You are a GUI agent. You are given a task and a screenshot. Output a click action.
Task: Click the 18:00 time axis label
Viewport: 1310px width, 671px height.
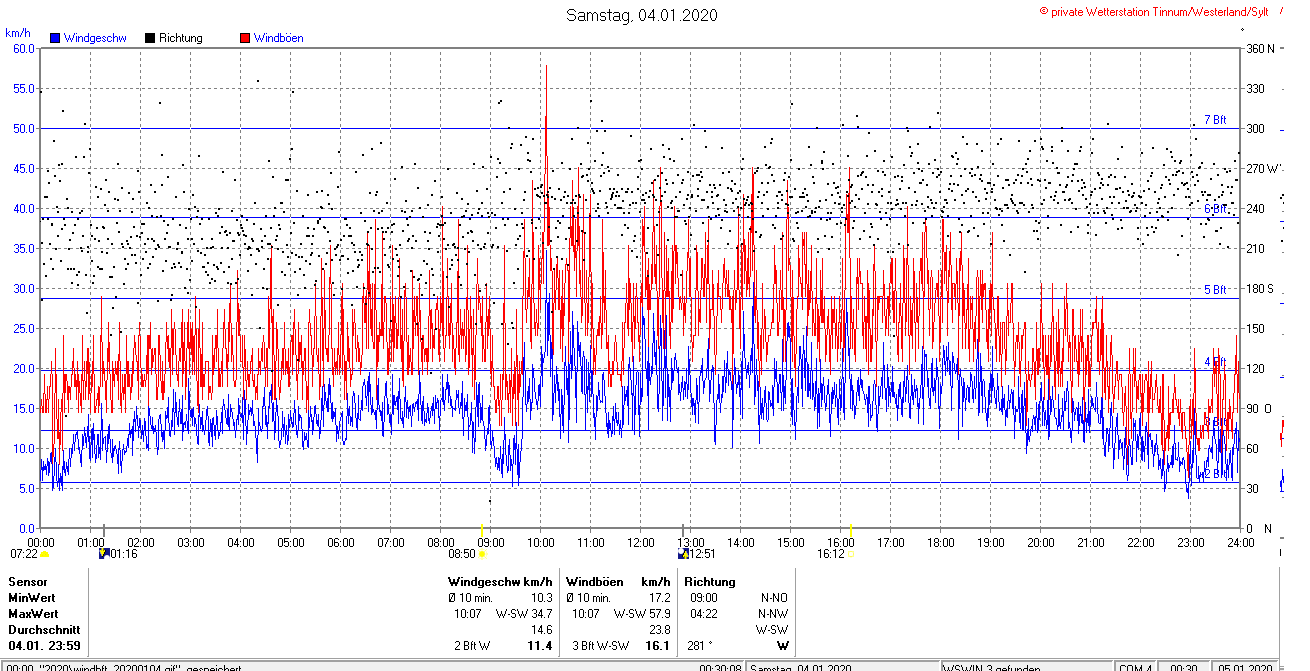click(941, 543)
